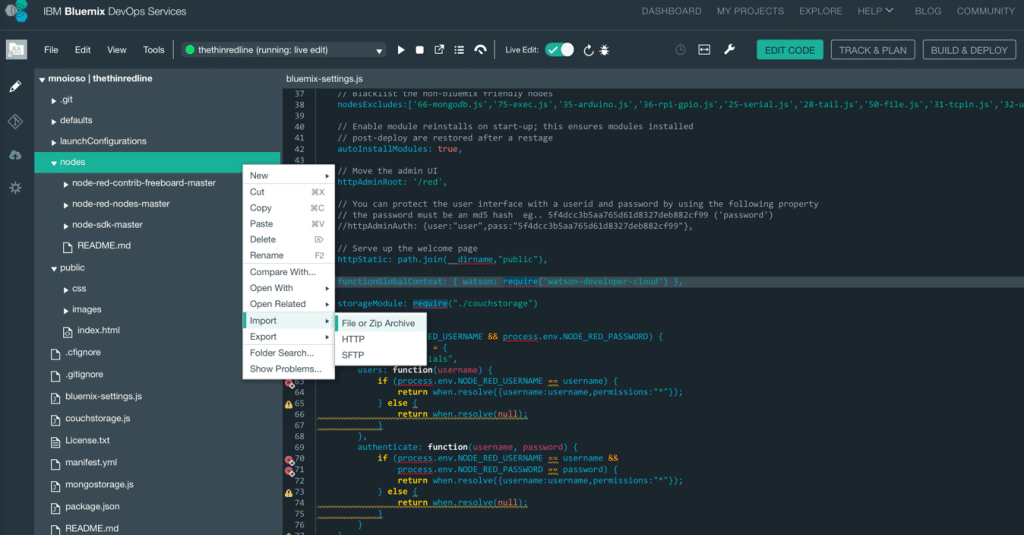
Task: Choose Compare With... in context menu
Action: [289, 272]
